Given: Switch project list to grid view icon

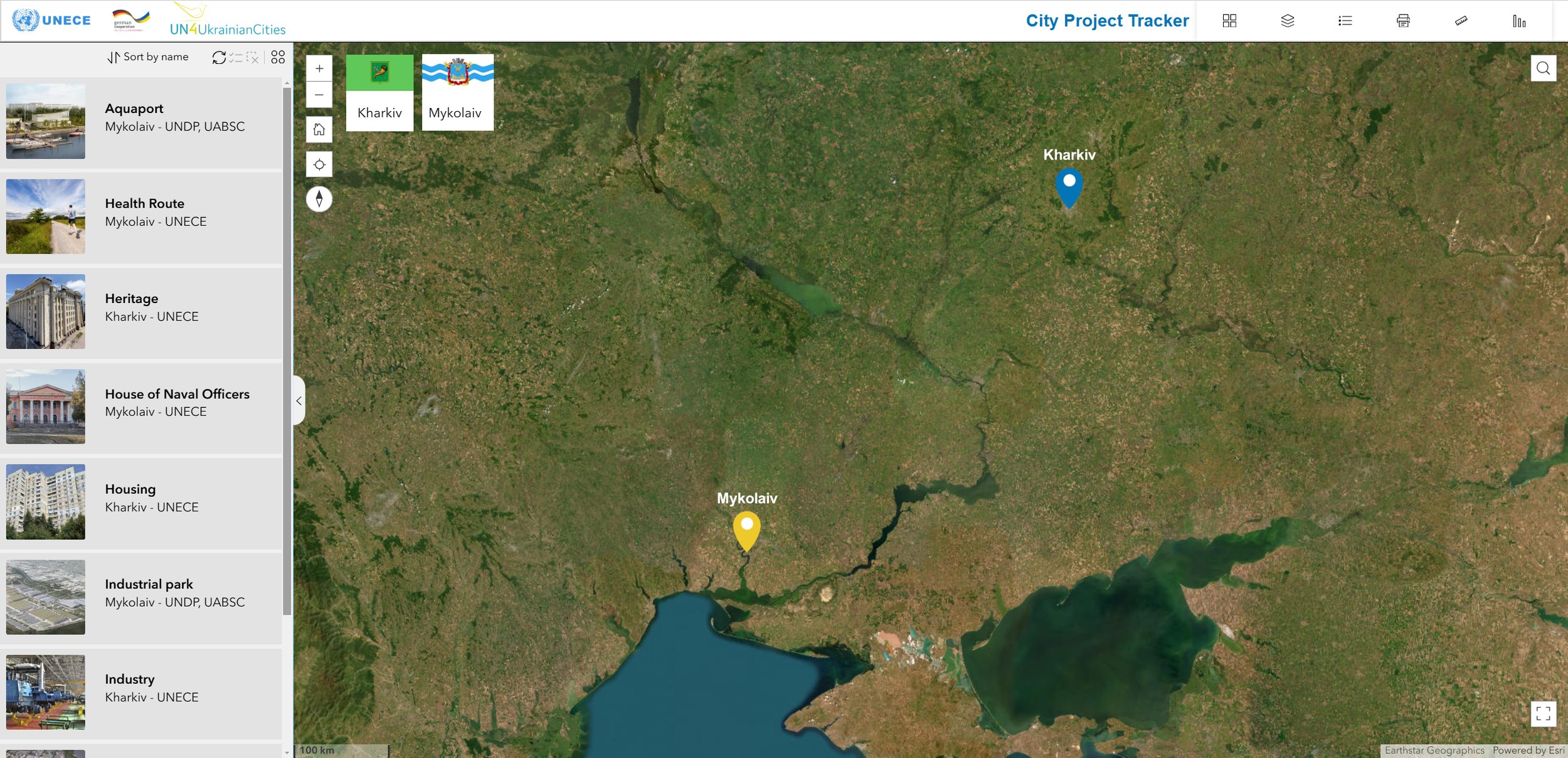Looking at the screenshot, I should point(278,57).
